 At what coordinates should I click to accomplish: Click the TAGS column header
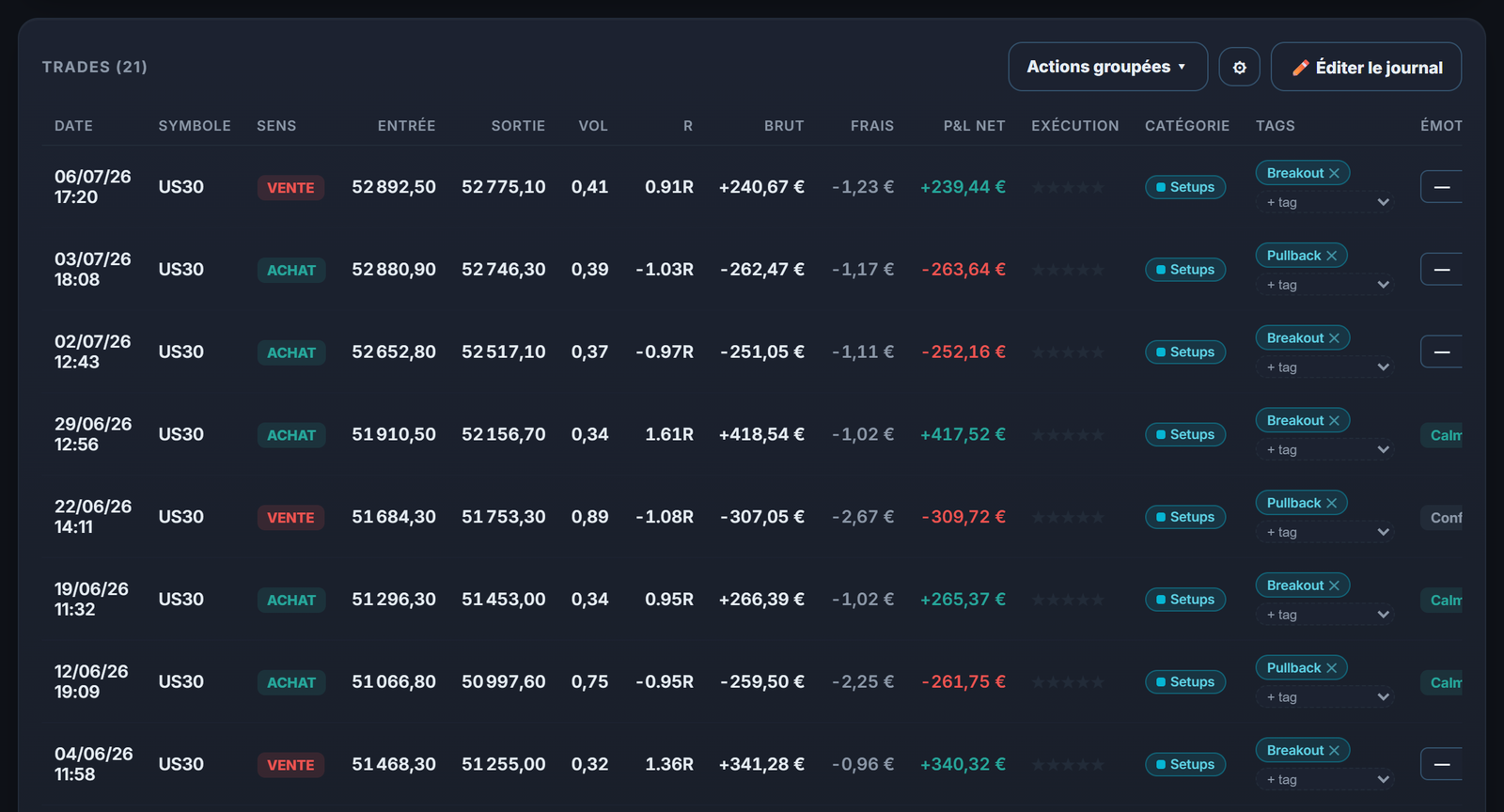1276,126
